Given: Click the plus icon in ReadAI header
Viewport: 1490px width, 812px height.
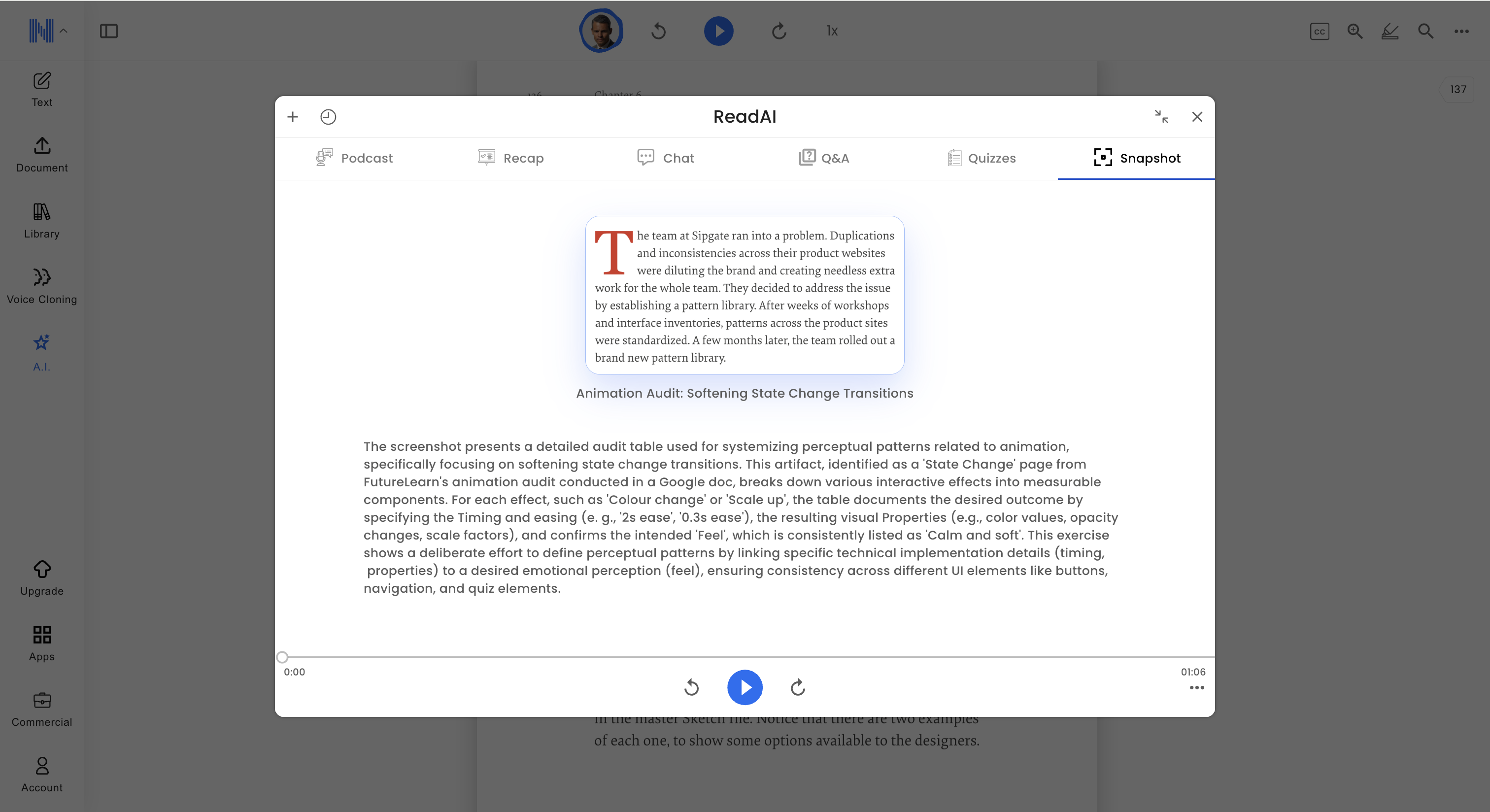Looking at the screenshot, I should click(x=293, y=117).
